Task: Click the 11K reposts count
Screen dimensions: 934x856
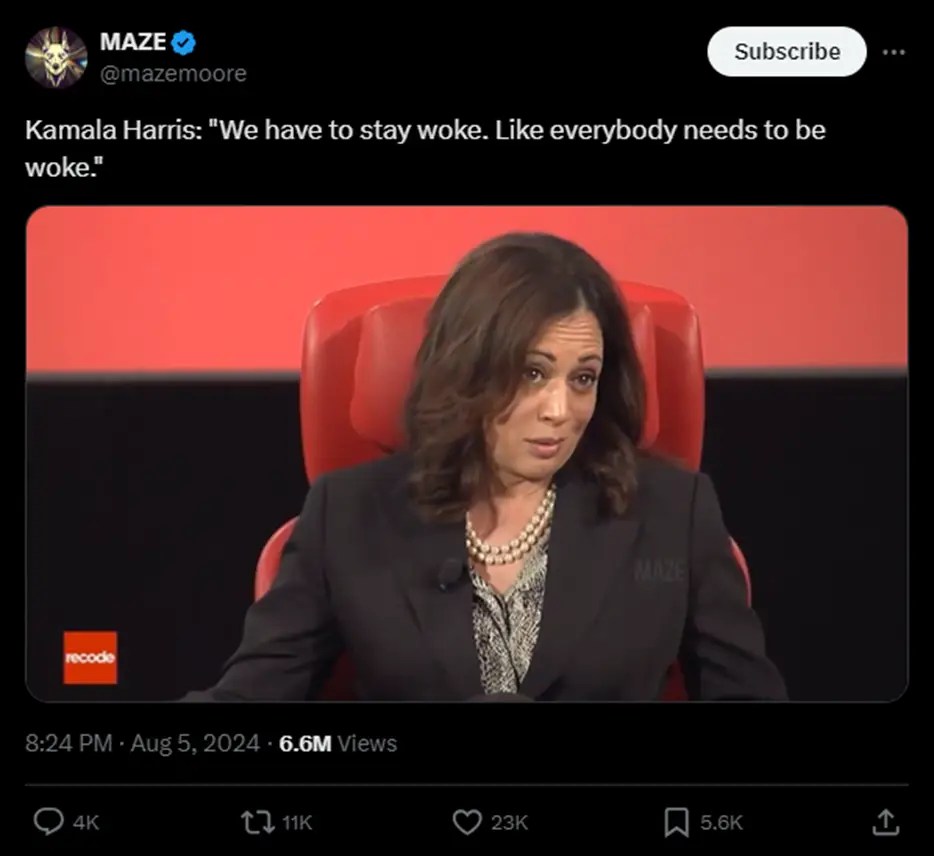Action: 297,823
